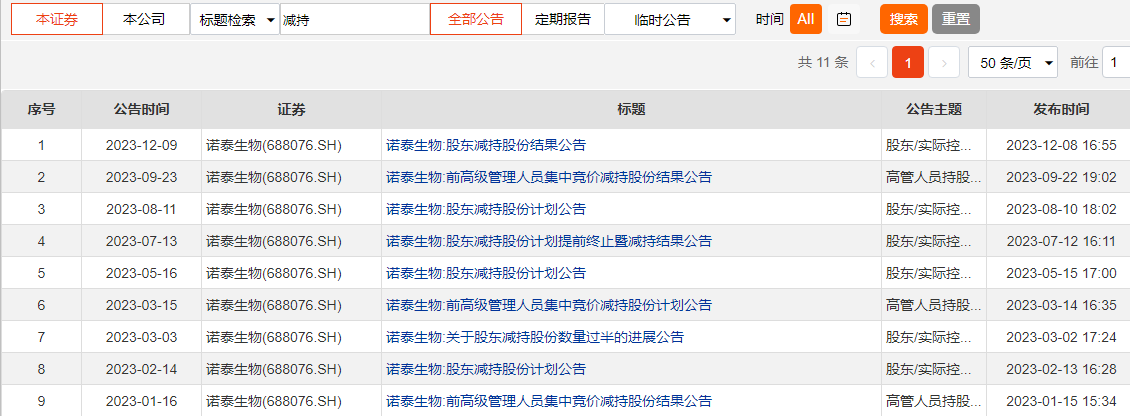Select the 本证券 tab
The height and width of the screenshot is (416, 1130).
(x=56, y=19)
